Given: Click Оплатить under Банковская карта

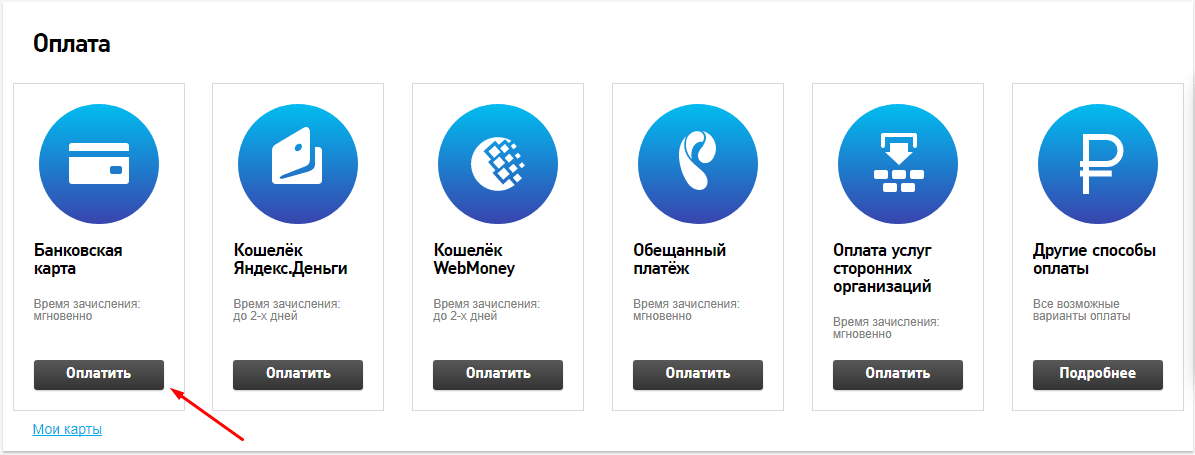Looking at the screenshot, I should (99, 374).
